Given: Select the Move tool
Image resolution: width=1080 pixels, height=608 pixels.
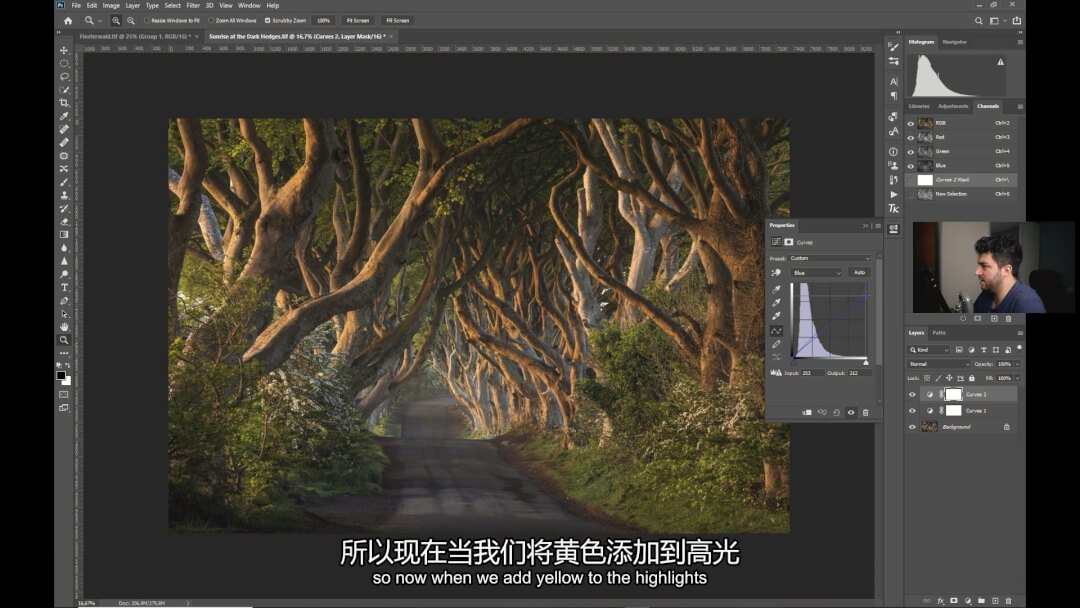Looking at the screenshot, I should point(64,50).
